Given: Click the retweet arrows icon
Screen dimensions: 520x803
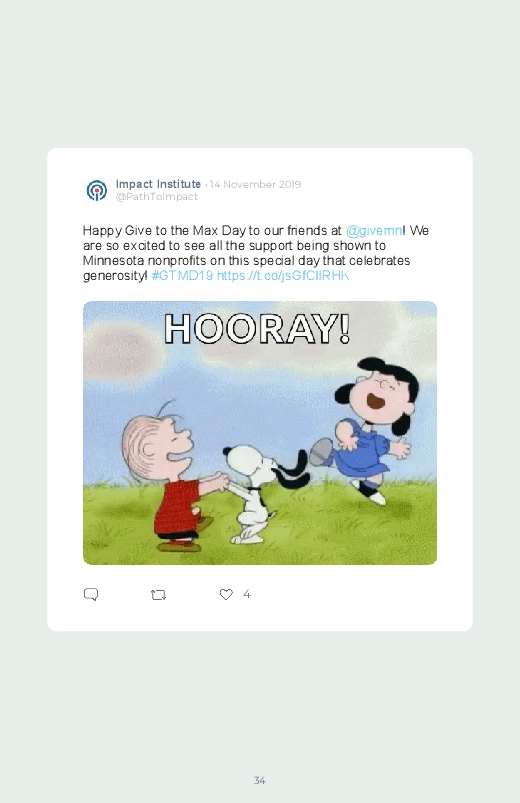Looking at the screenshot, I should [x=158, y=595].
